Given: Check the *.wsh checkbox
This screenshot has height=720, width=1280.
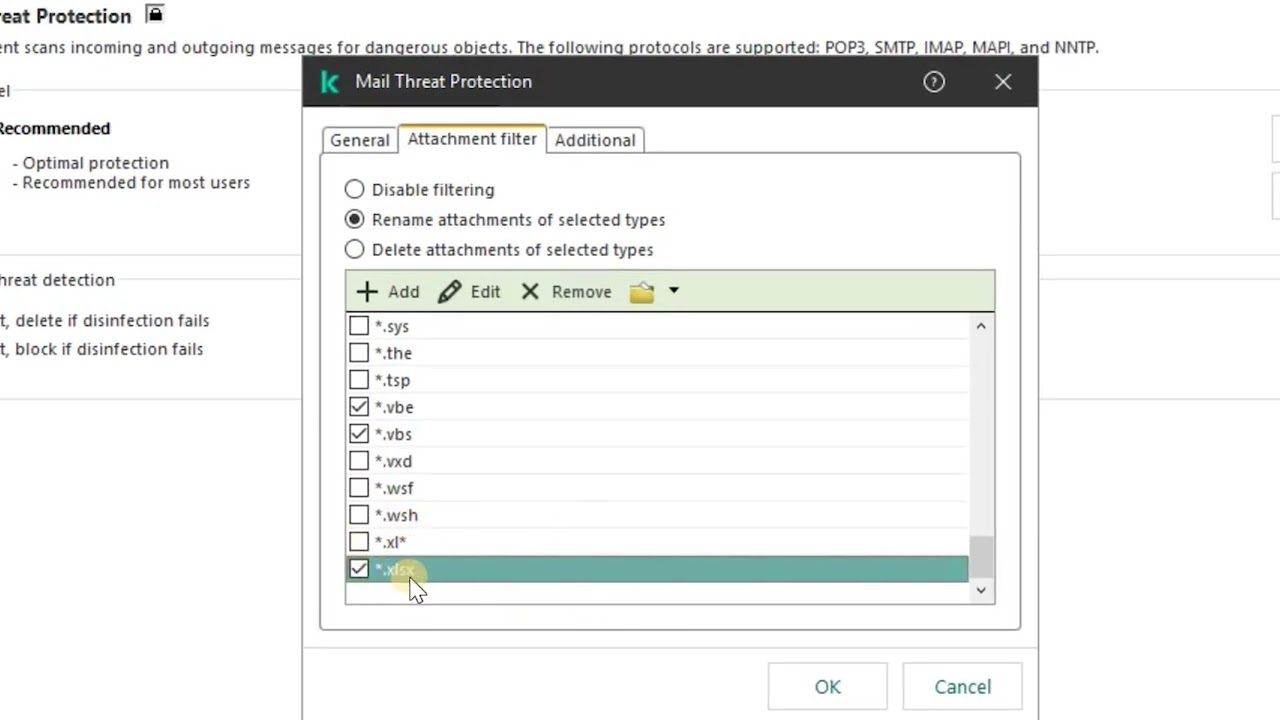Looking at the screenshot, I should pos(359,515).
